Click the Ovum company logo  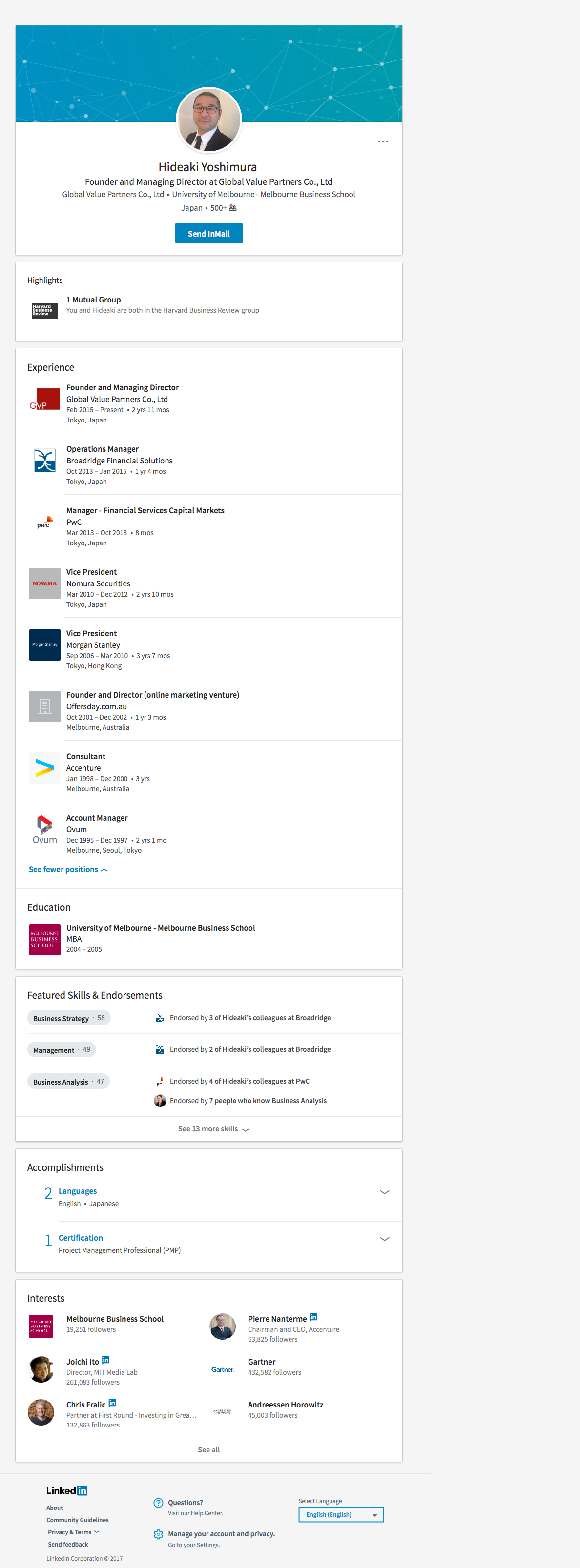tap(44, 829)
